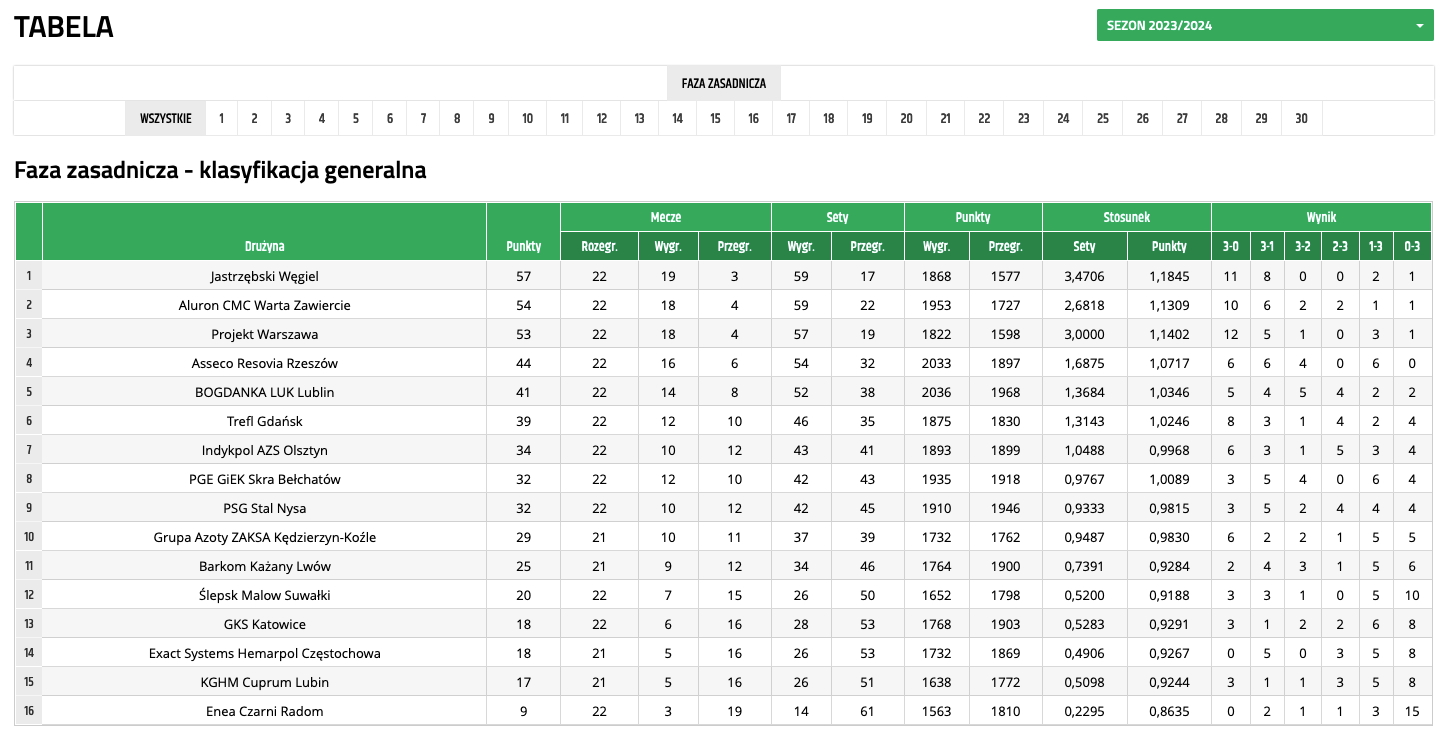Open Grupa Azoty ZAKSA Kędzierzyn-Koźle entry
1449x740 pixels.
tap(264, 537)
